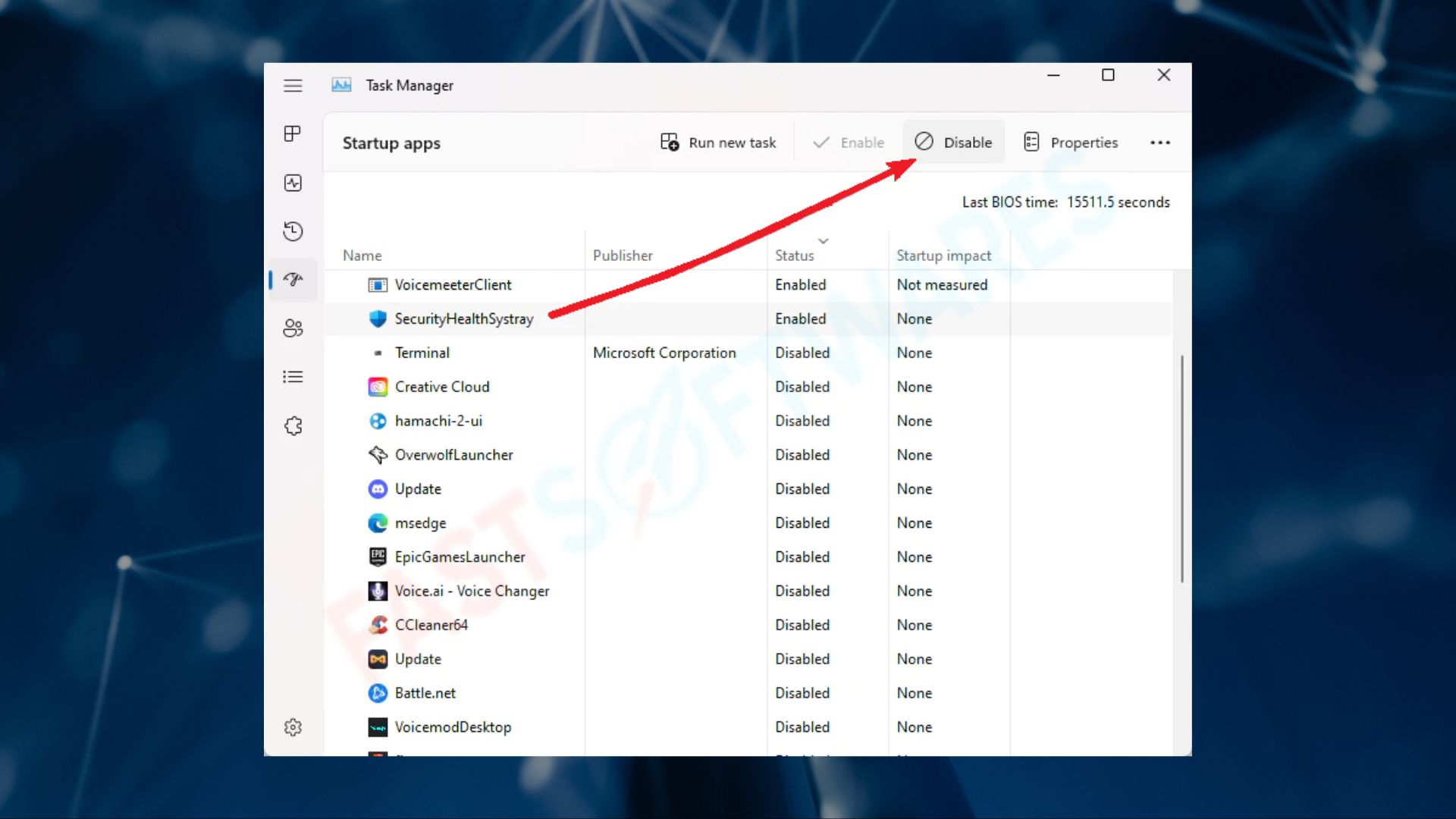Image resolution: width=1456 pixels, height=819 pixels.
Task: Select Voice.ai - Voice Changer entry
Action: coord(472,591)
